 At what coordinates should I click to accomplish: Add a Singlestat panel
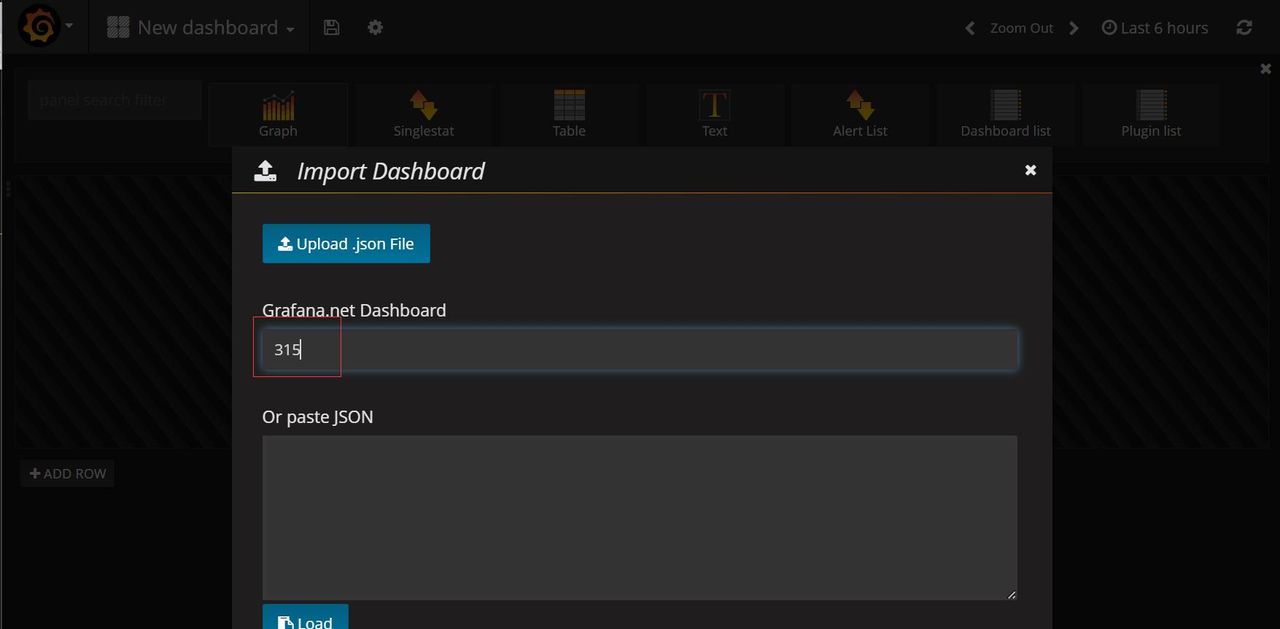pyautogui.click(x=423, y=114)
